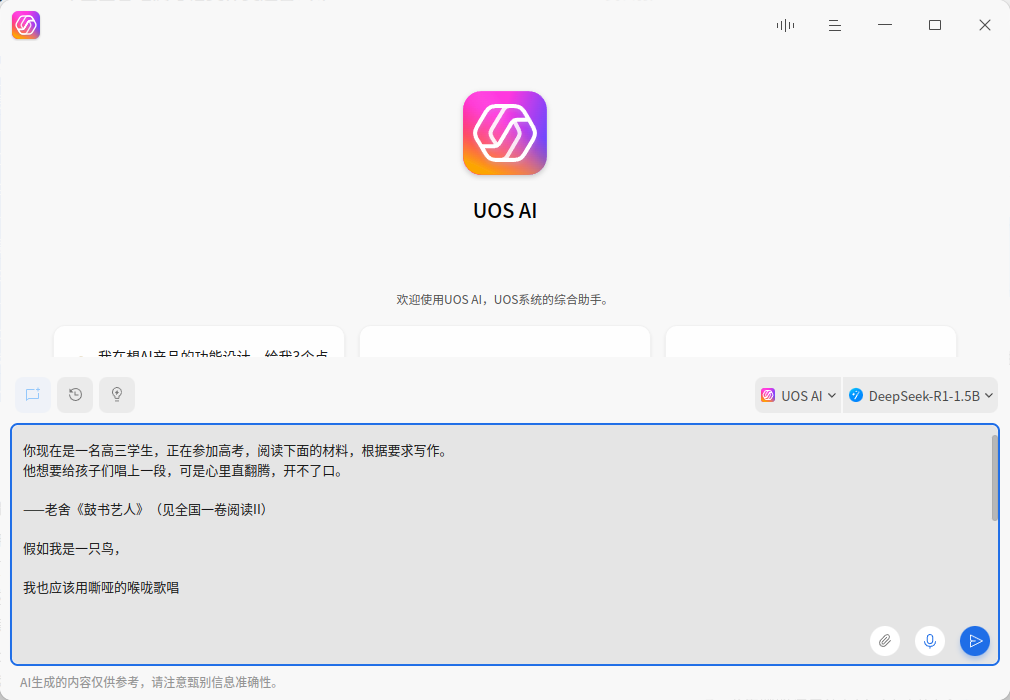
Task: Start a new chat conversation
Action: [33, 394]
